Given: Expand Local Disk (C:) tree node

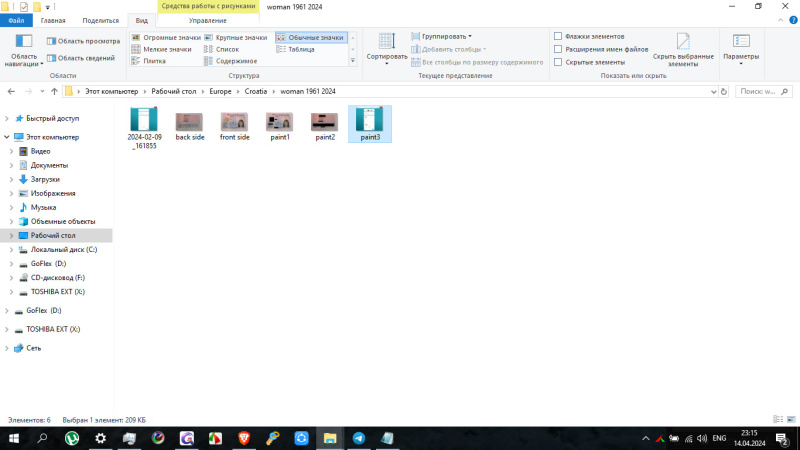Looking at the screenshot, I should [x=11, y=249].
